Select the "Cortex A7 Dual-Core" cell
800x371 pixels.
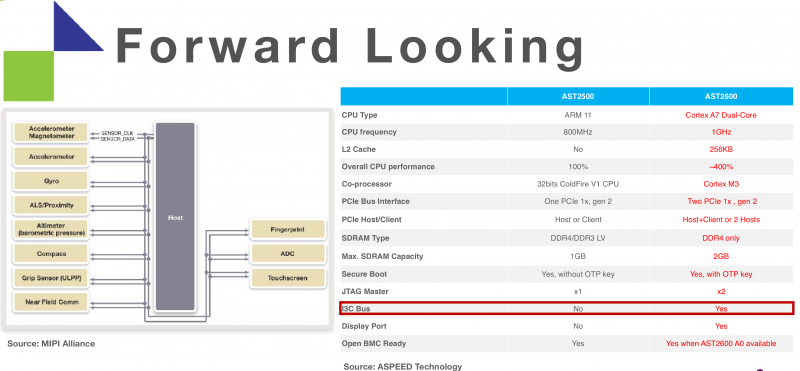click(721, 115)
